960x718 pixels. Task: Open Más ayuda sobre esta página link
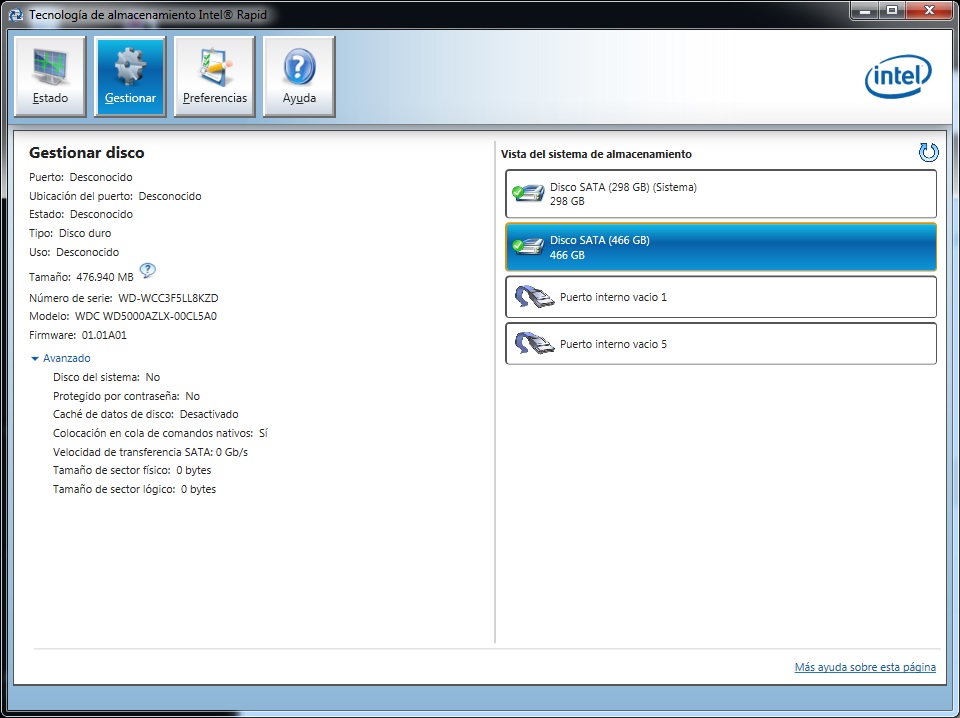click(865, 667)
